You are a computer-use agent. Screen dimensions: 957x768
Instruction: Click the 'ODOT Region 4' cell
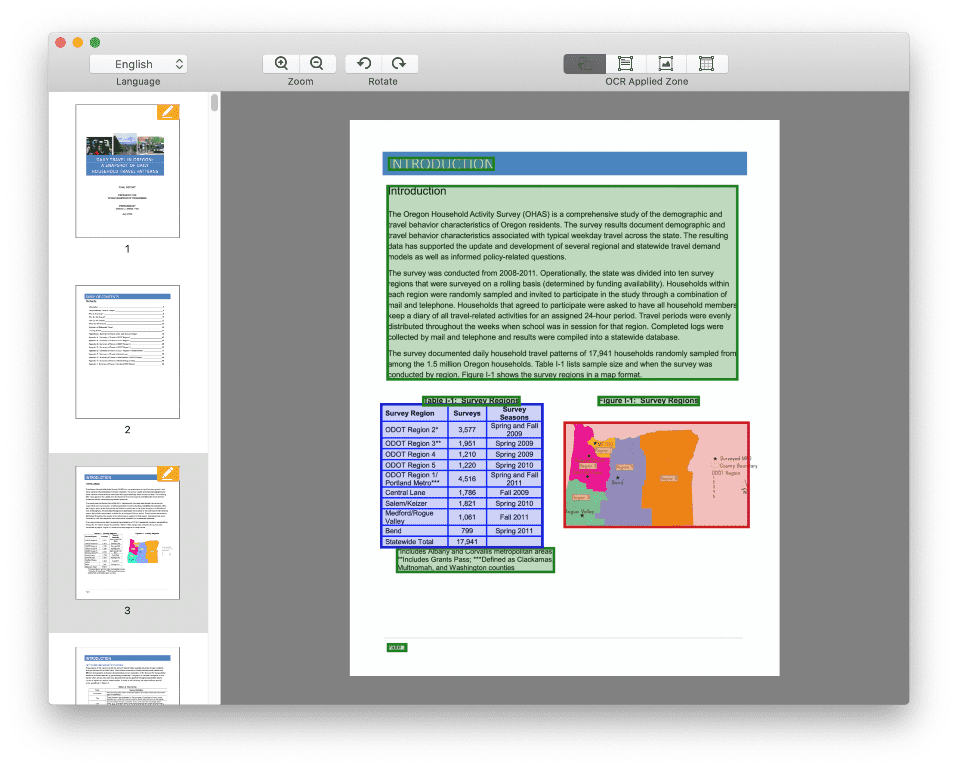[x=415, y=454]
